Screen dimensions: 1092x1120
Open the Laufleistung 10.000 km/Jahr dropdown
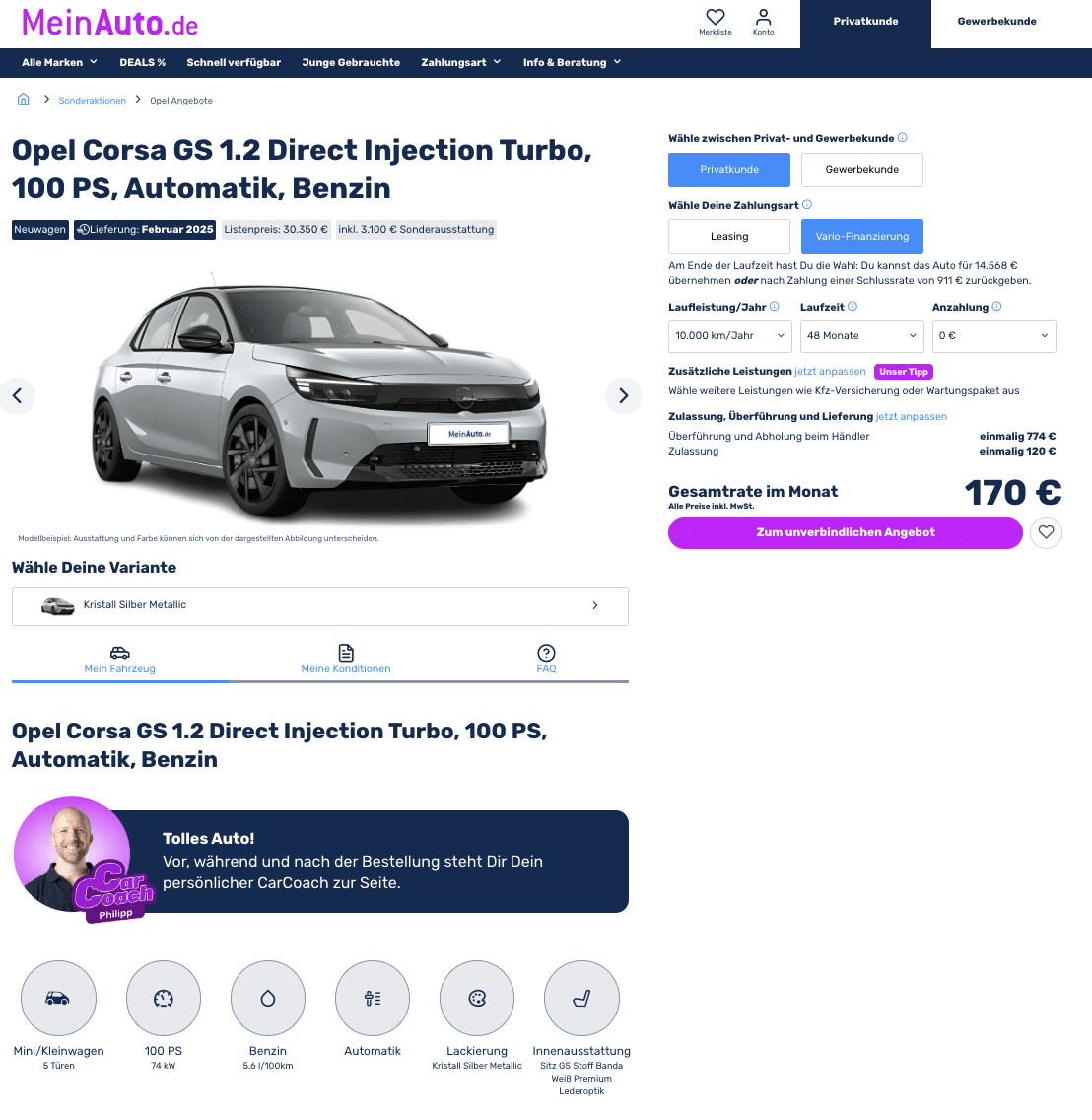[x=730, y=336]
